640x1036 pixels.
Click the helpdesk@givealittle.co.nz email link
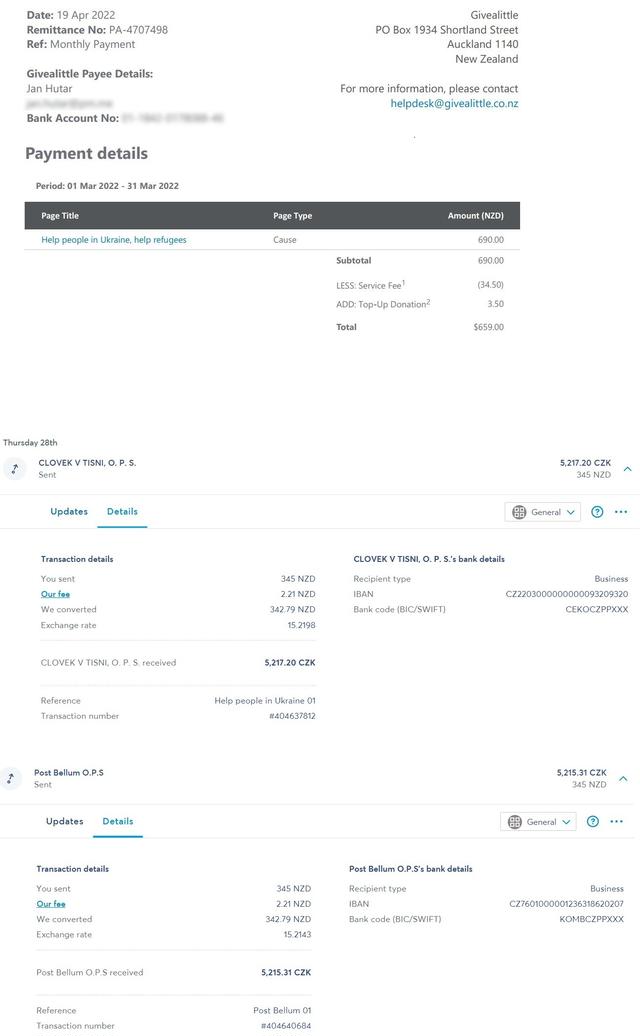454,104
